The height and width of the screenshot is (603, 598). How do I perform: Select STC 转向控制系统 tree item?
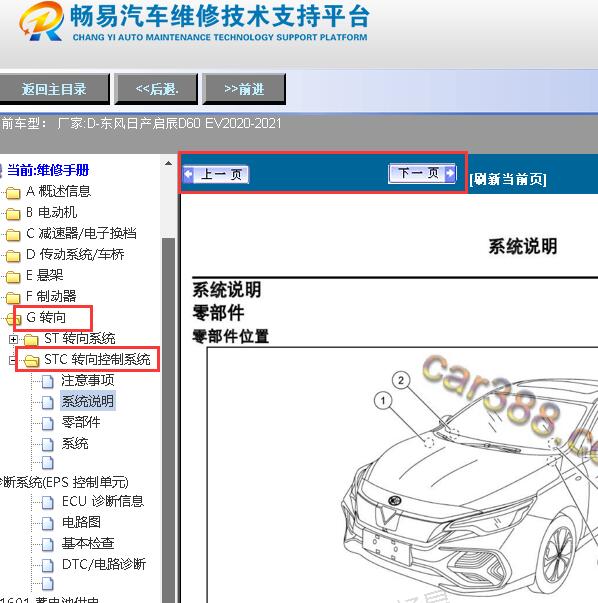point(97,359)
